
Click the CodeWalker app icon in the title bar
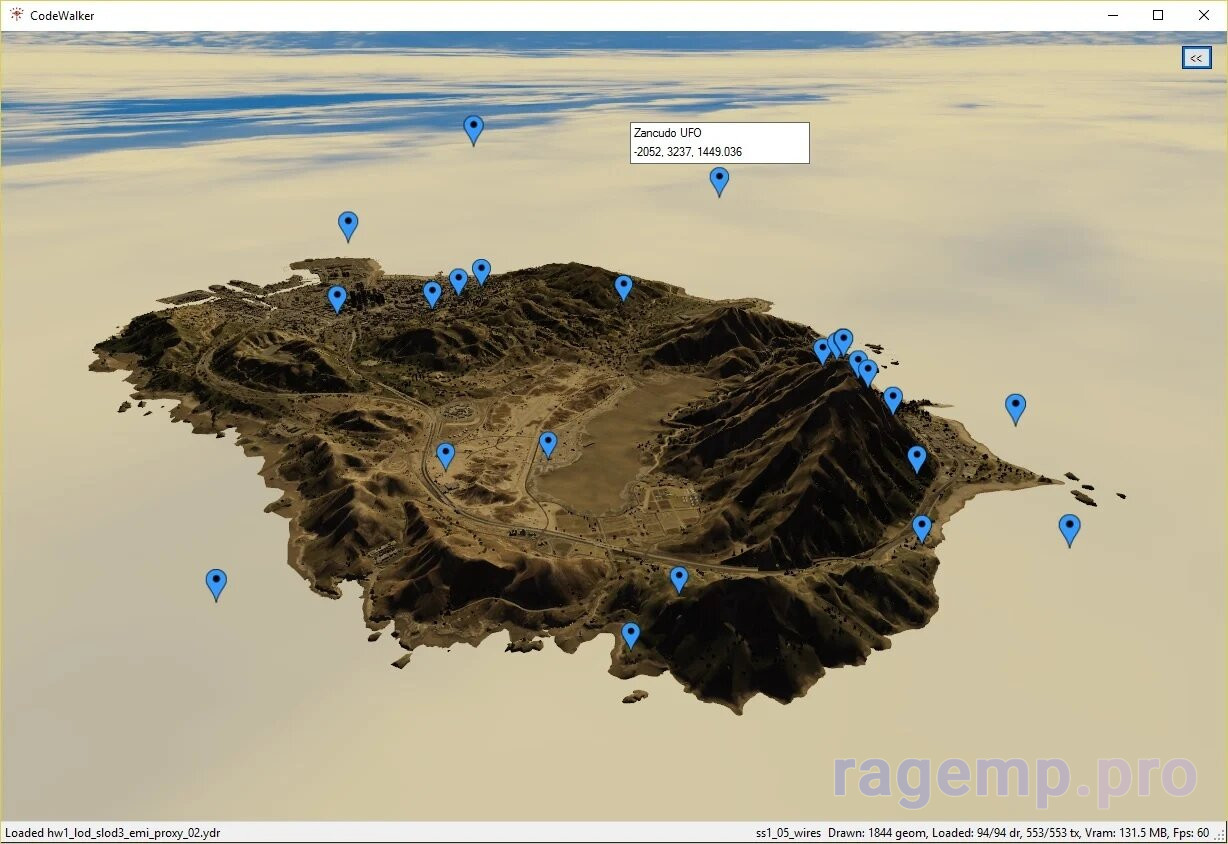[16, 15]
